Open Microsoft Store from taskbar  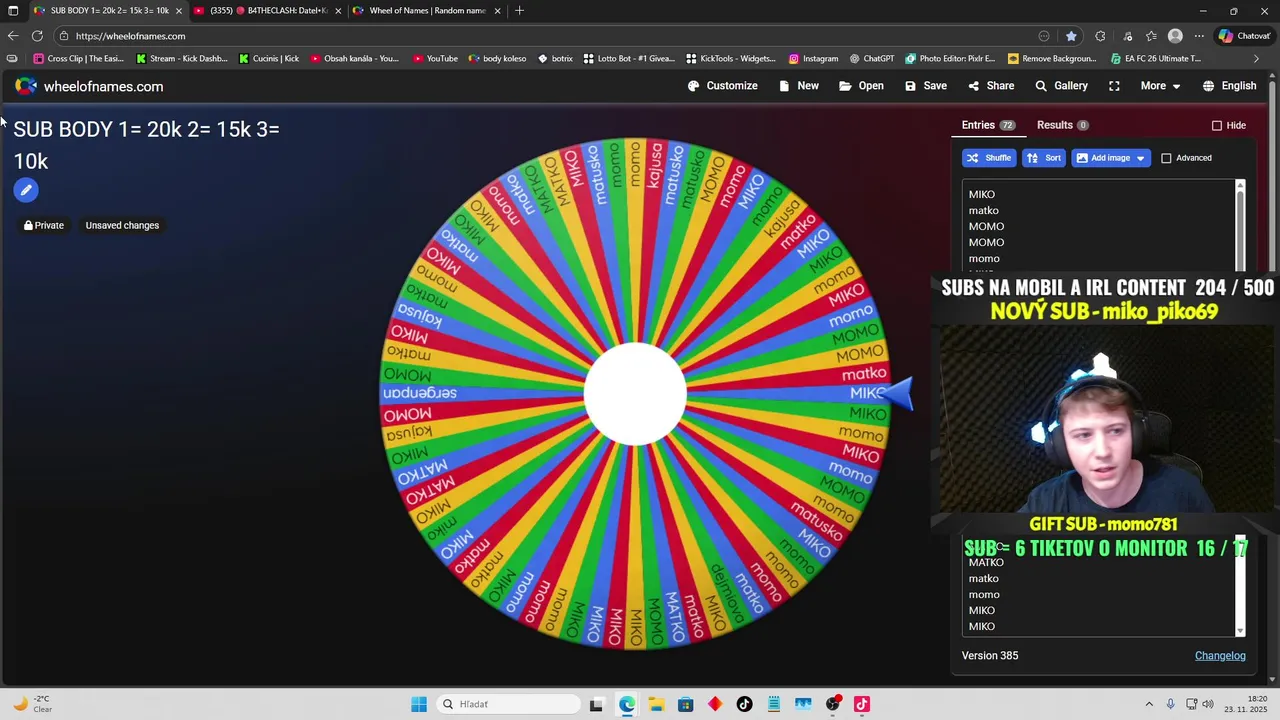point(686,704)
